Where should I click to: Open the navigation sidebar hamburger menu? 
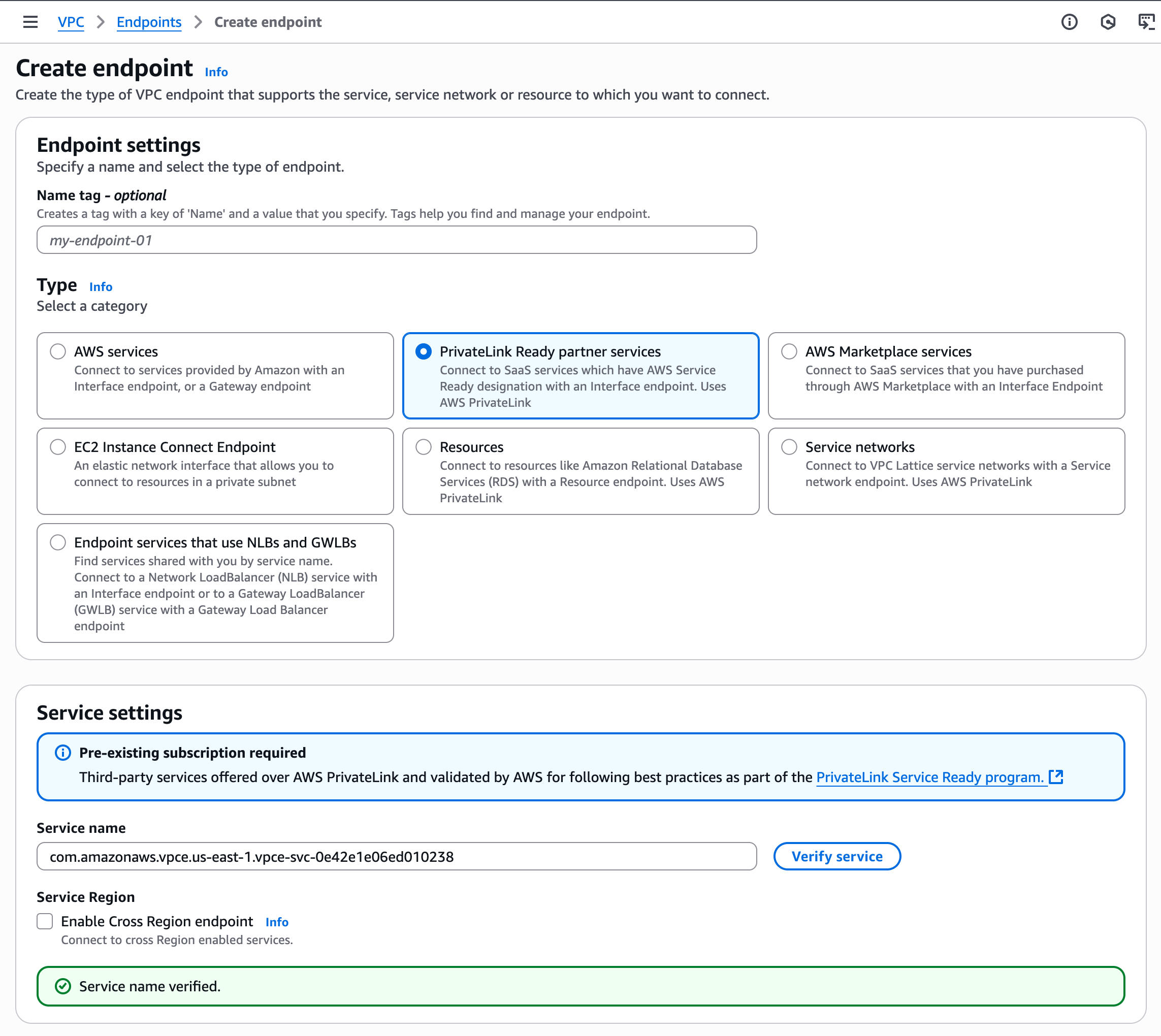click(30, 22)
